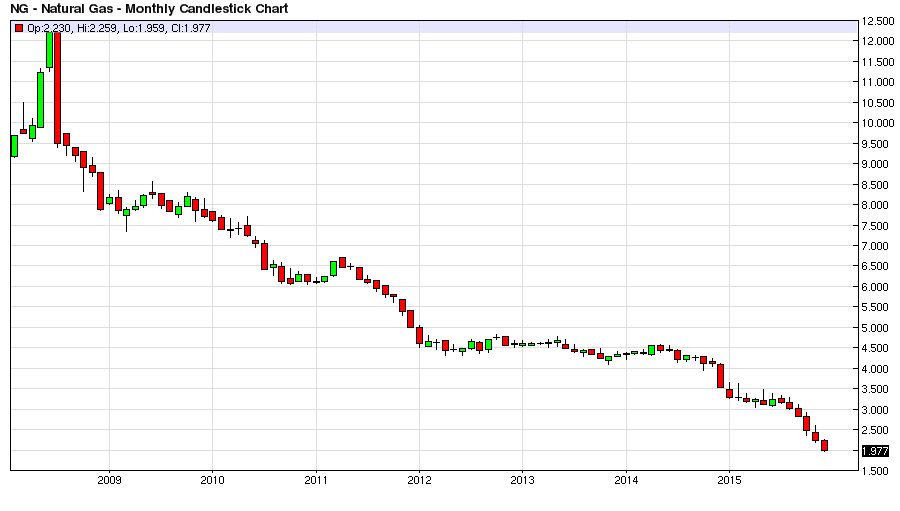Click the 2012 label on the time axis
The width and height of the screenshot is (900, 511).
click(x=419, y=480)
